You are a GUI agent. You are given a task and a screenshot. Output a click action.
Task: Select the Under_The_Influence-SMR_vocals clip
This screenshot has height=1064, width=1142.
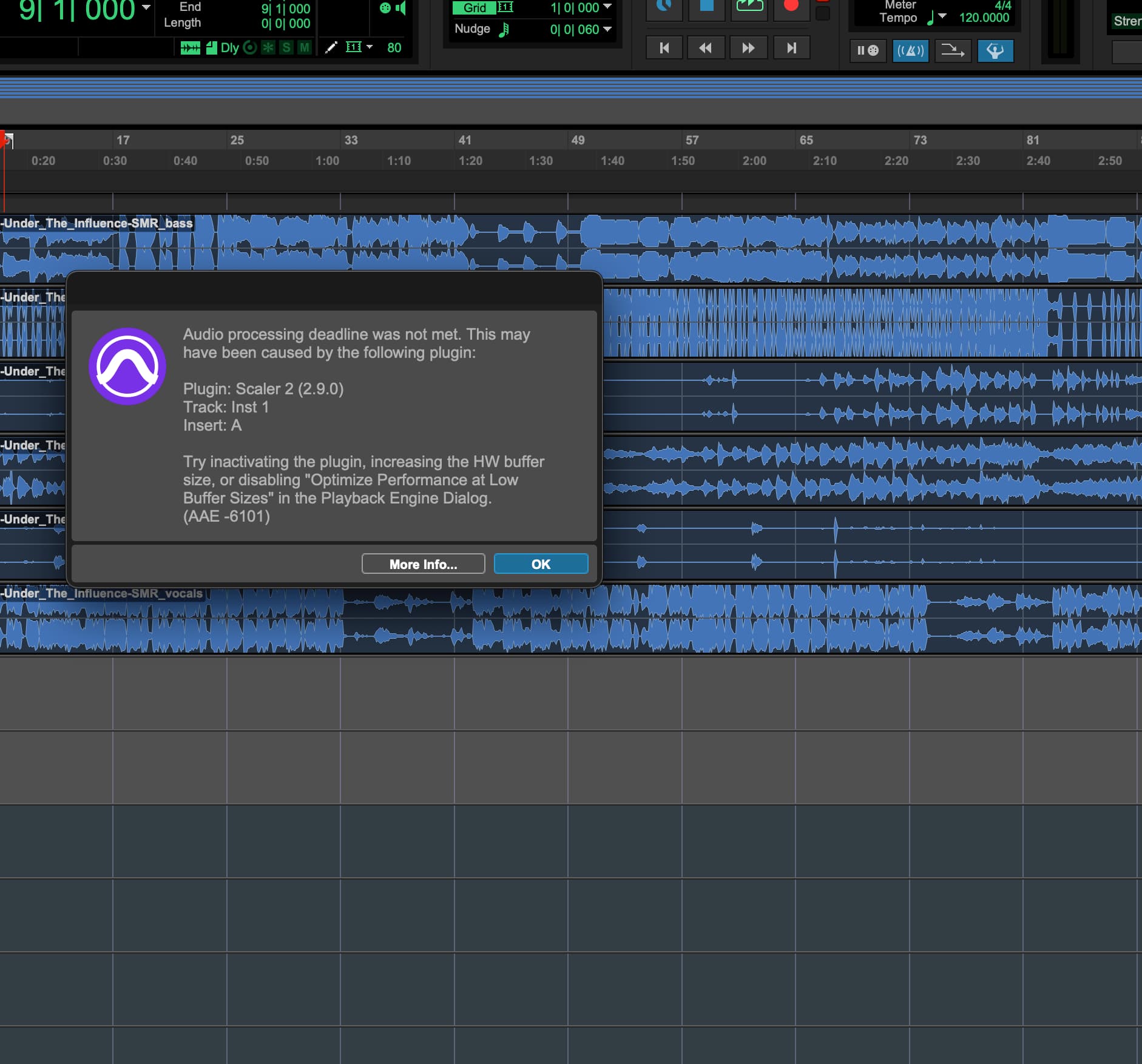[x=571, y=619]
